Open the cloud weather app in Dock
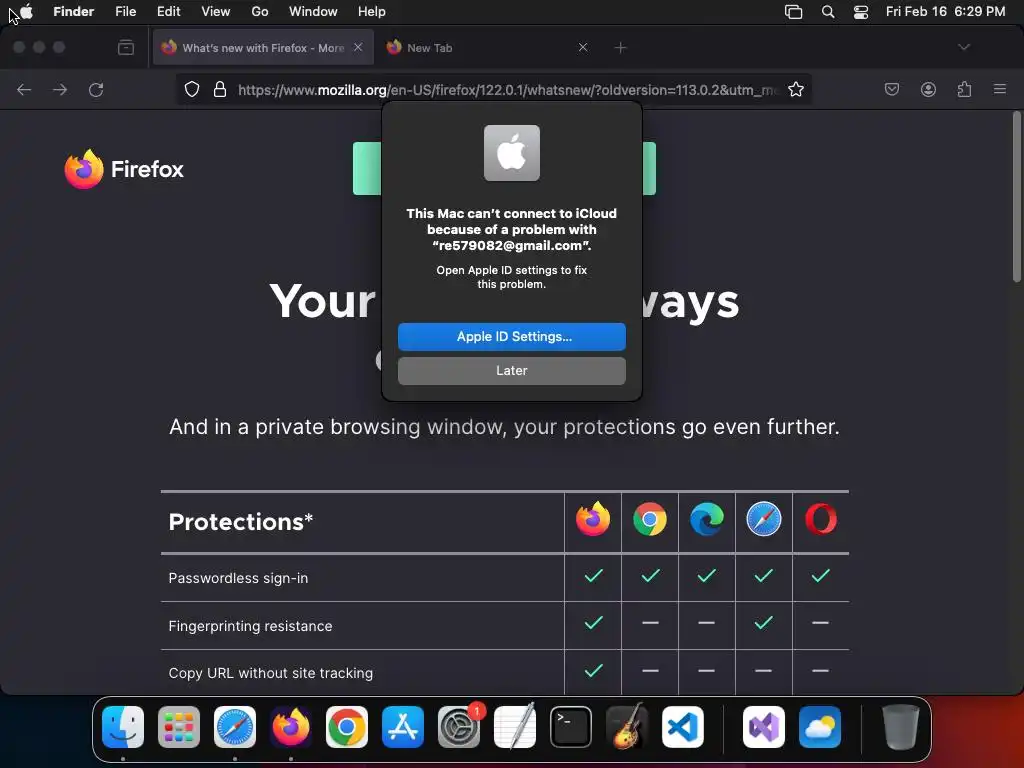This screenshot has height=768, width=1024. [820, 727]
